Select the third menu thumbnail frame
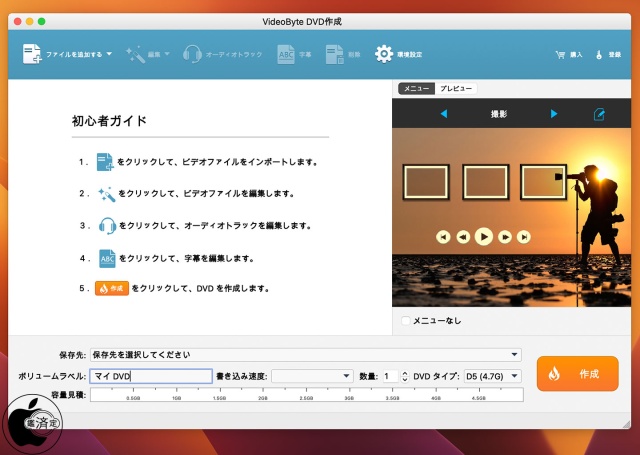 pyautogui.click(x=543, y=182)
